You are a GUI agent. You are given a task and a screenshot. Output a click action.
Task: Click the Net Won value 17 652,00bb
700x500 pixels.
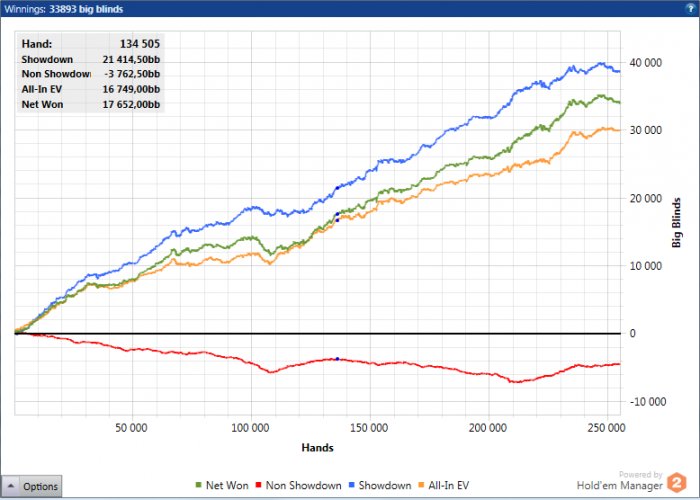click(131, 104)
